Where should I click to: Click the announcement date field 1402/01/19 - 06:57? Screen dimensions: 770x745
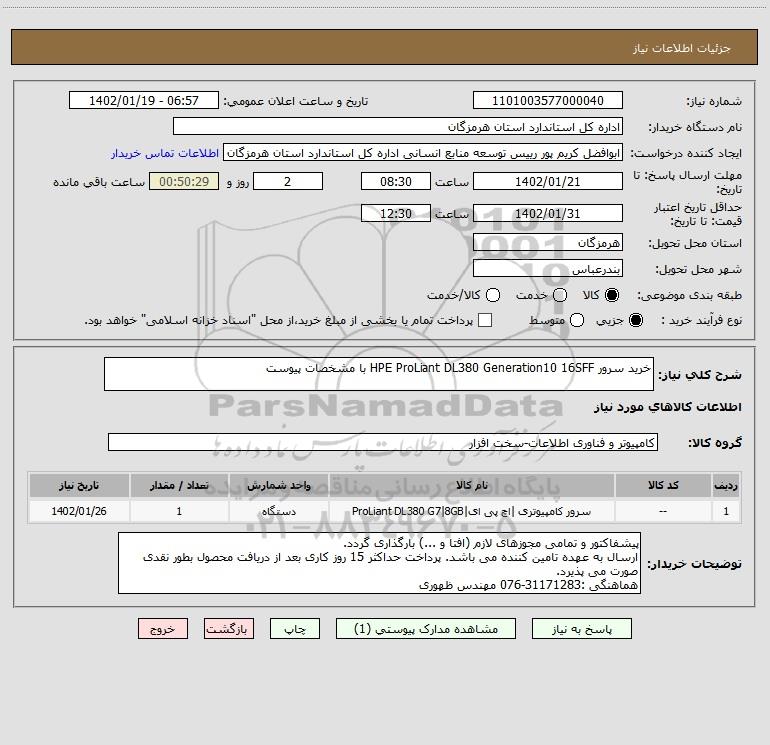(x=144, y=100)
